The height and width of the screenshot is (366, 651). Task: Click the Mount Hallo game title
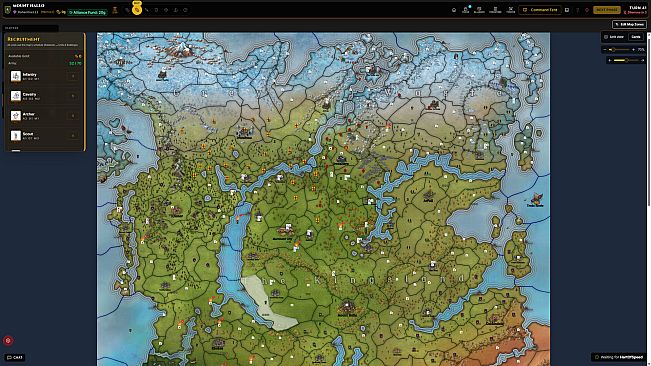(29, 6)
